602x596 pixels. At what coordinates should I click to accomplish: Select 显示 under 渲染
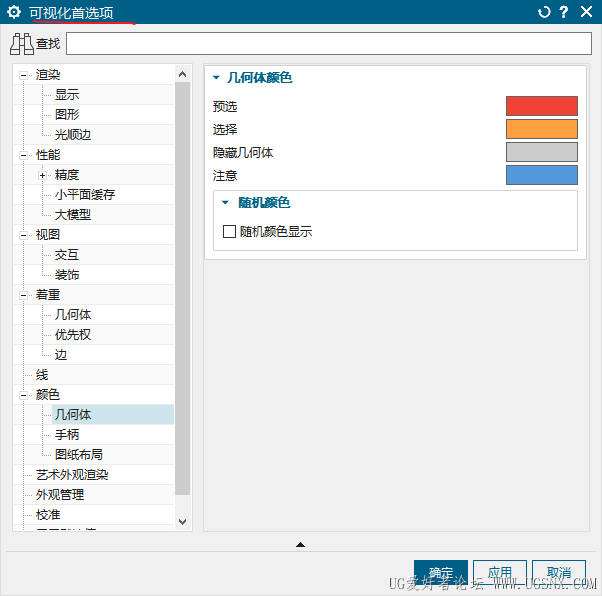click(67, 94)
